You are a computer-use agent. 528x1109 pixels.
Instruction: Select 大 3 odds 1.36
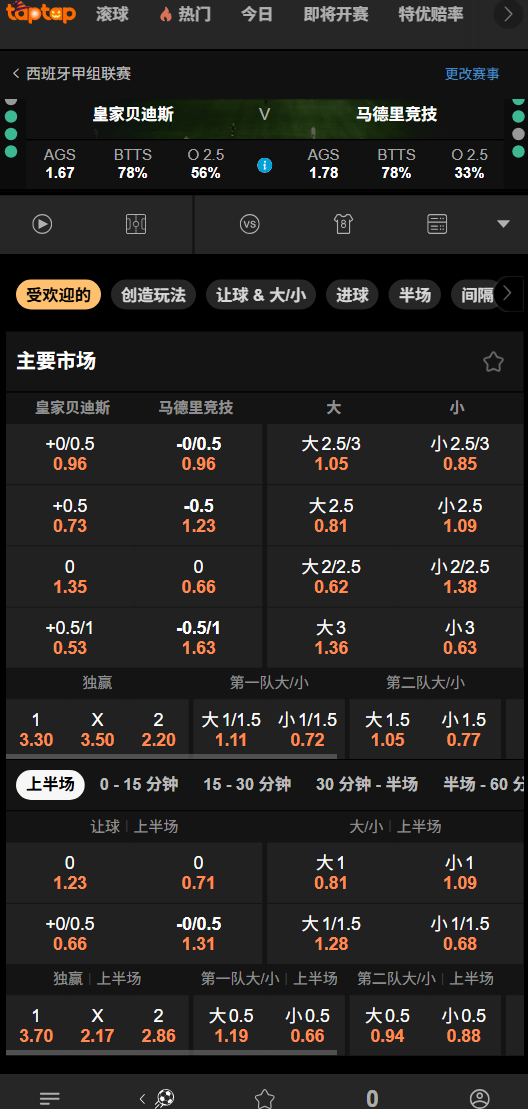pos(332,637)
